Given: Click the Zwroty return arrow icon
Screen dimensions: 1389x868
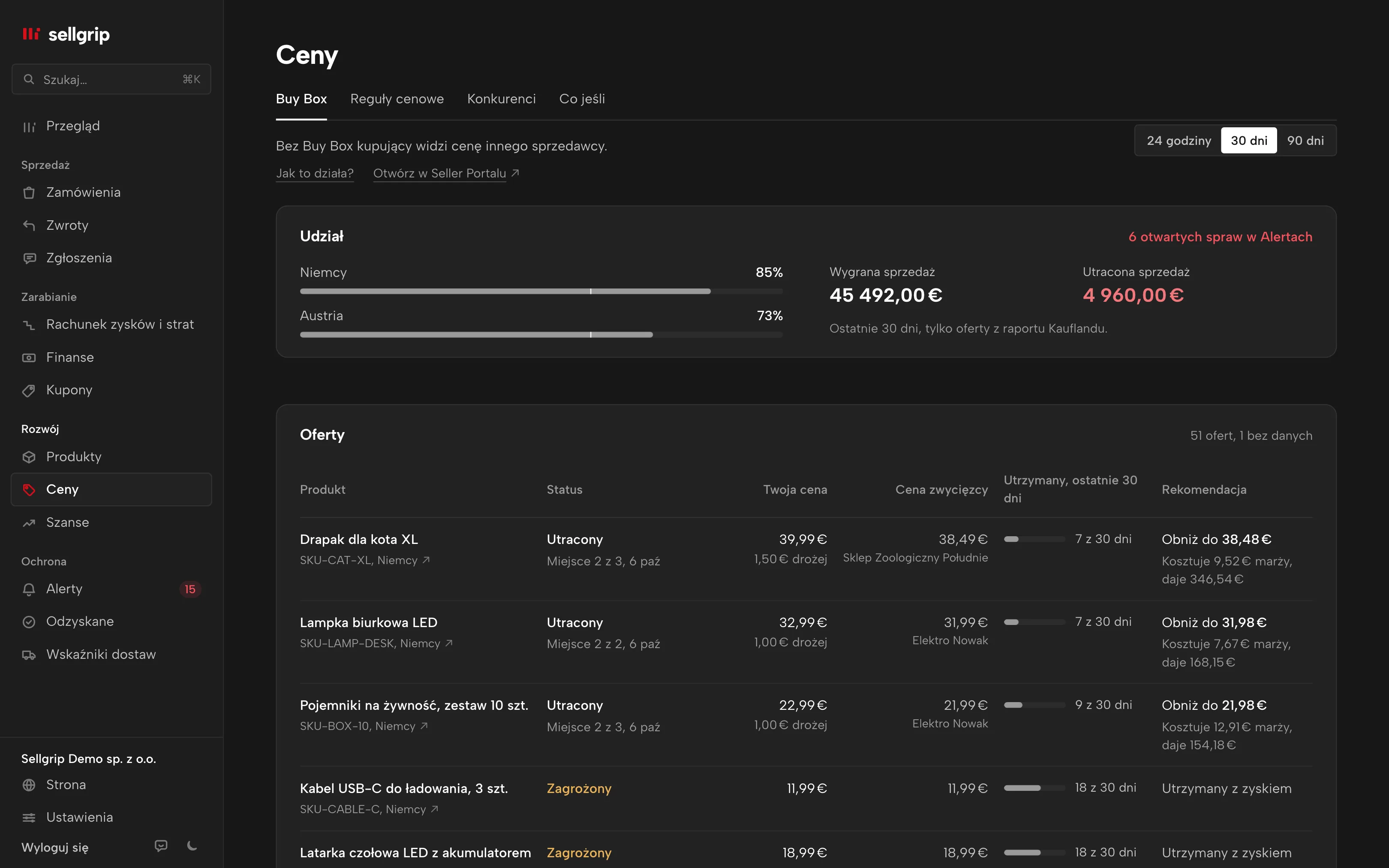Looking at the screenshot, I should click(29, 225).
